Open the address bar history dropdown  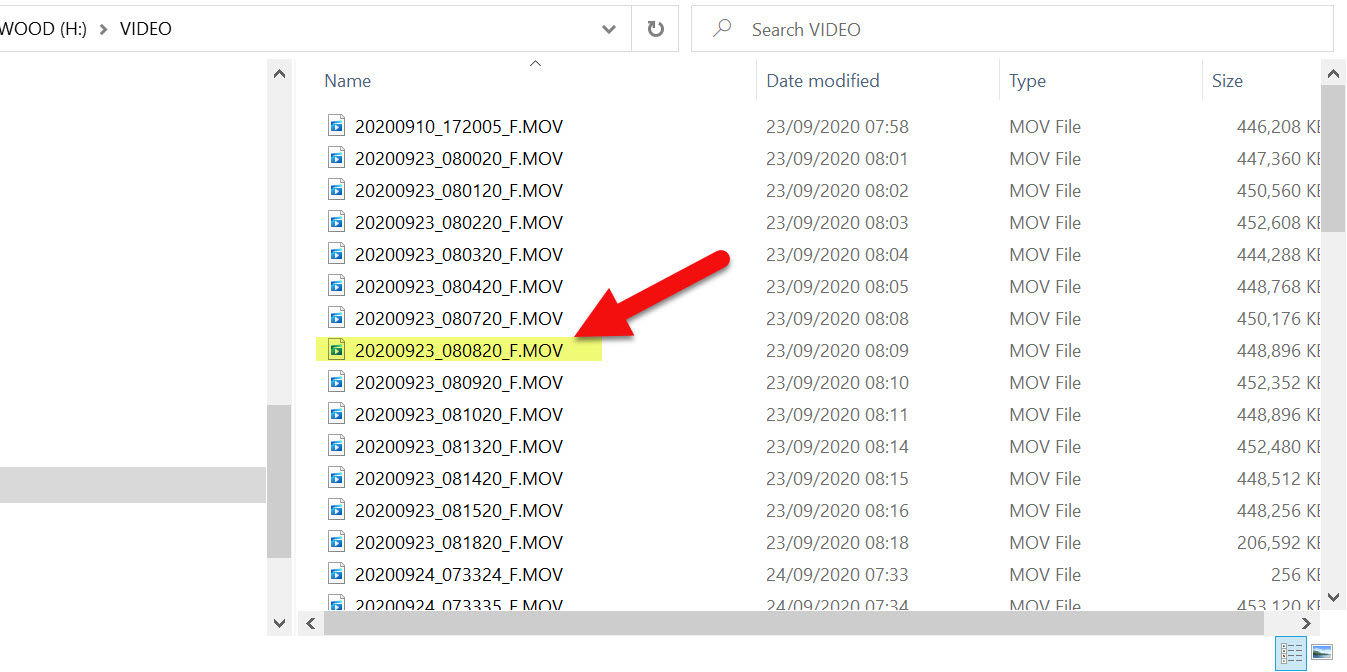coord(609,29)
